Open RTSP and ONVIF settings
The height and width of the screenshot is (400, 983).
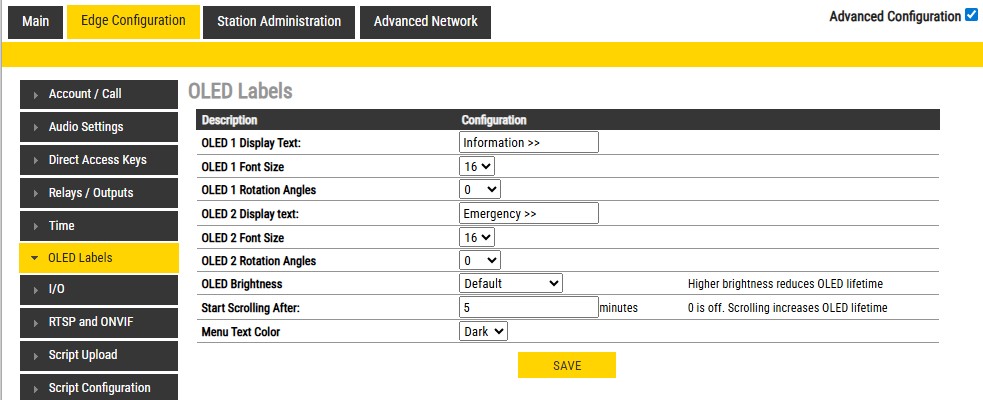pos(98,322)
